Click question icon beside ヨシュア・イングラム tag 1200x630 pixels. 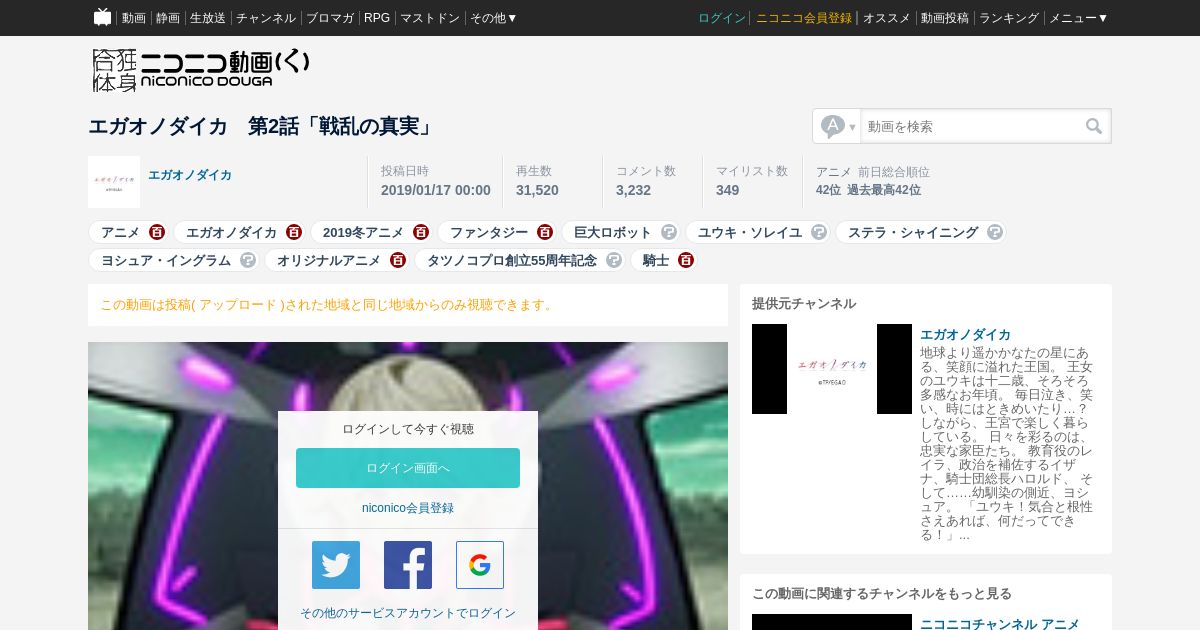248,260
